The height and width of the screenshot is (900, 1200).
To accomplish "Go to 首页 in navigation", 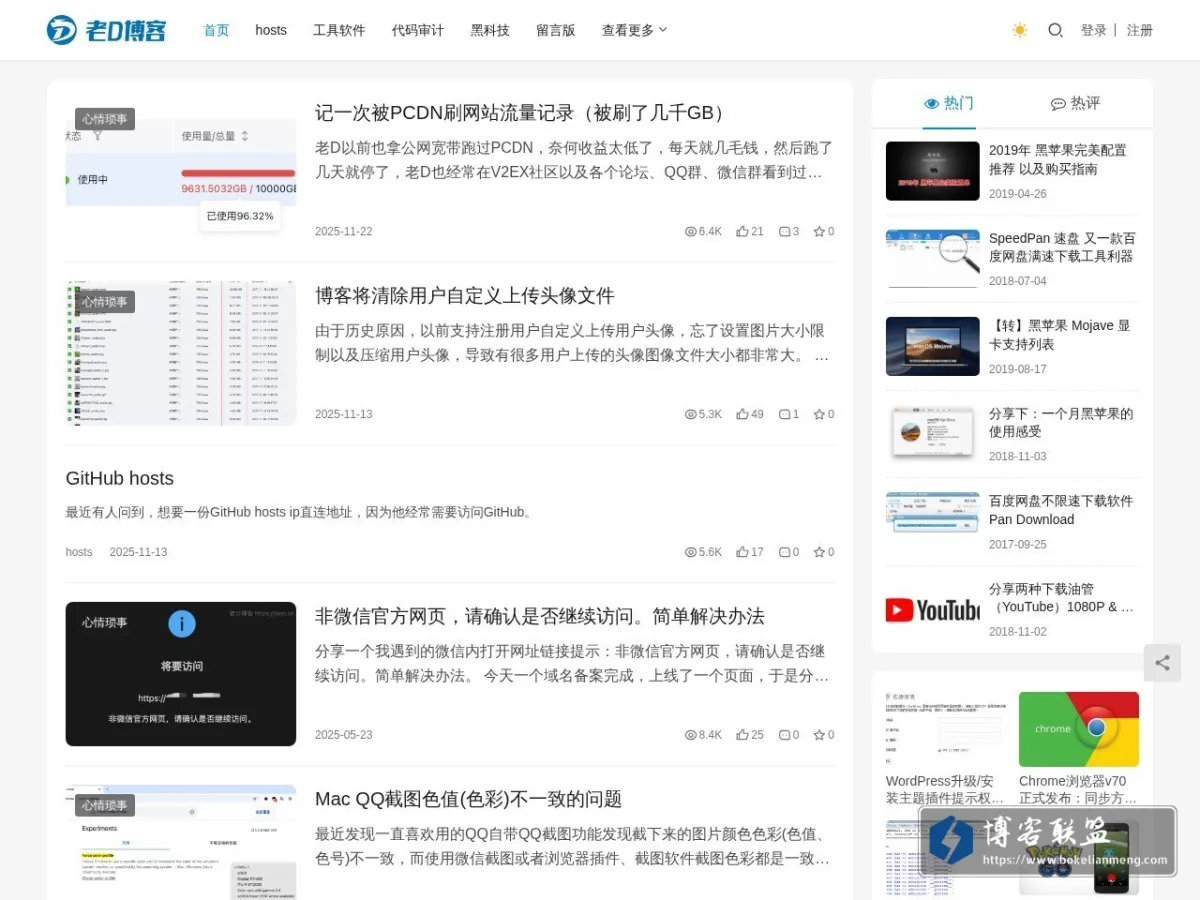I will 216,30.
